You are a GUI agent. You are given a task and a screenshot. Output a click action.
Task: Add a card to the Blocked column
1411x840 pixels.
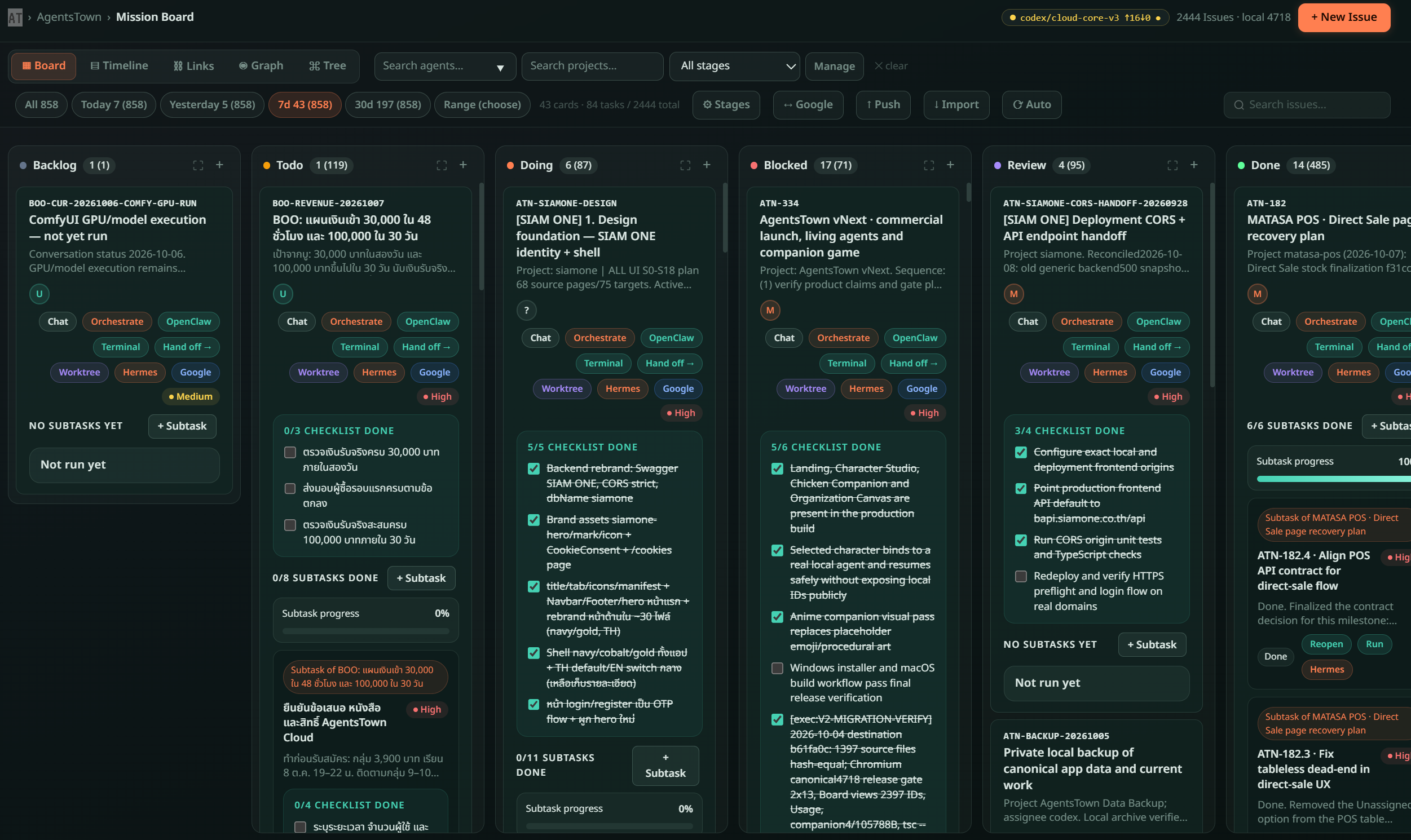click(950, 165)
